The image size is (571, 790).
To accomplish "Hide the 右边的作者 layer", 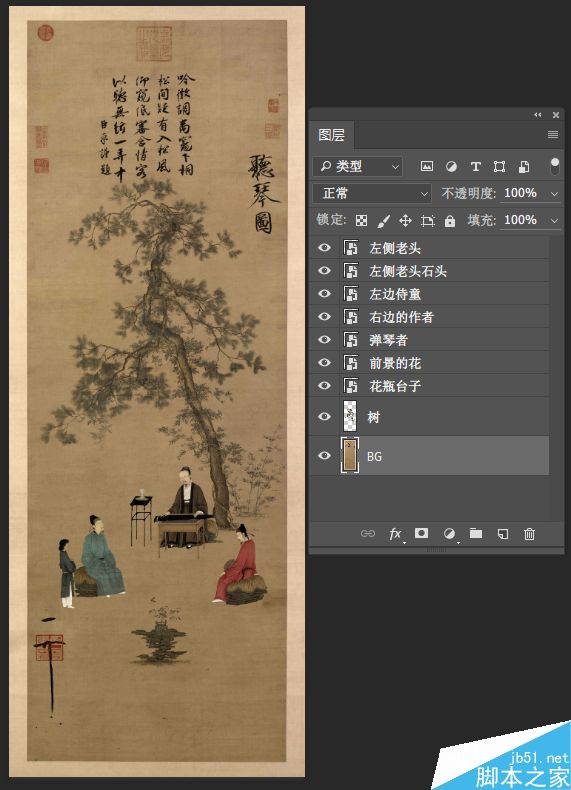I will coord(325,316).
